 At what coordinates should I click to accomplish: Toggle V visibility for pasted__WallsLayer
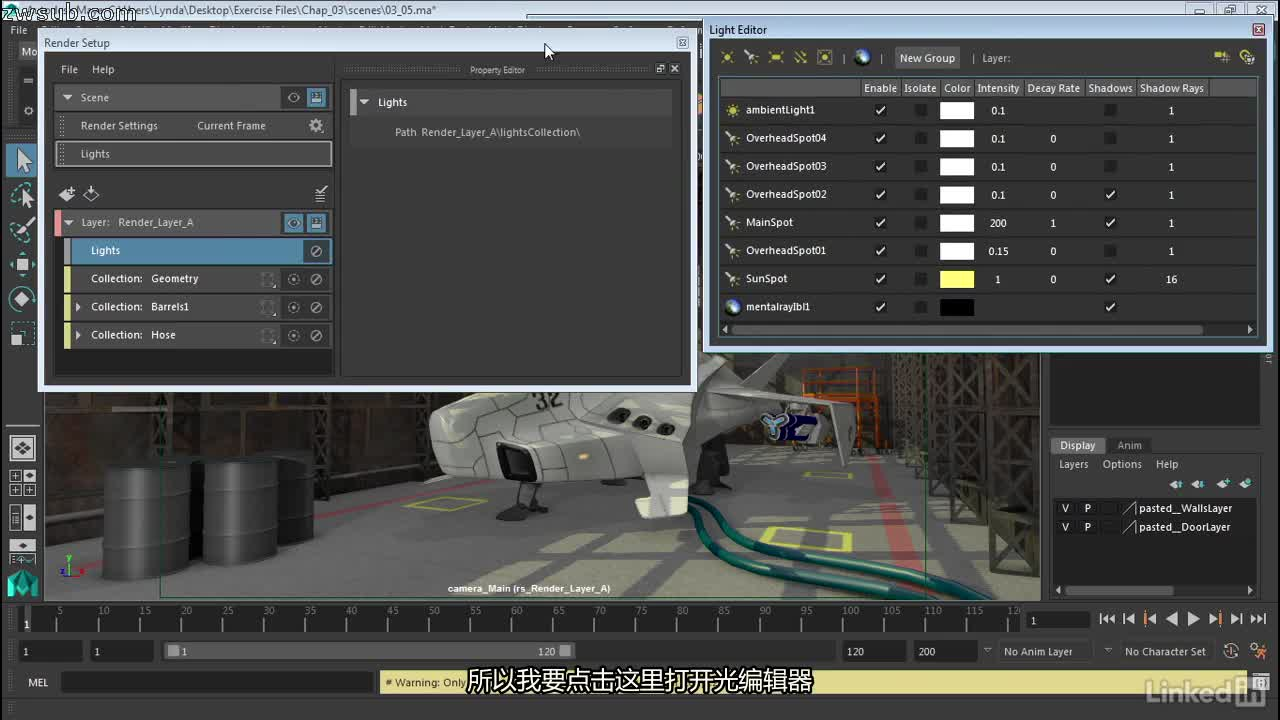tap(1065, 508)
